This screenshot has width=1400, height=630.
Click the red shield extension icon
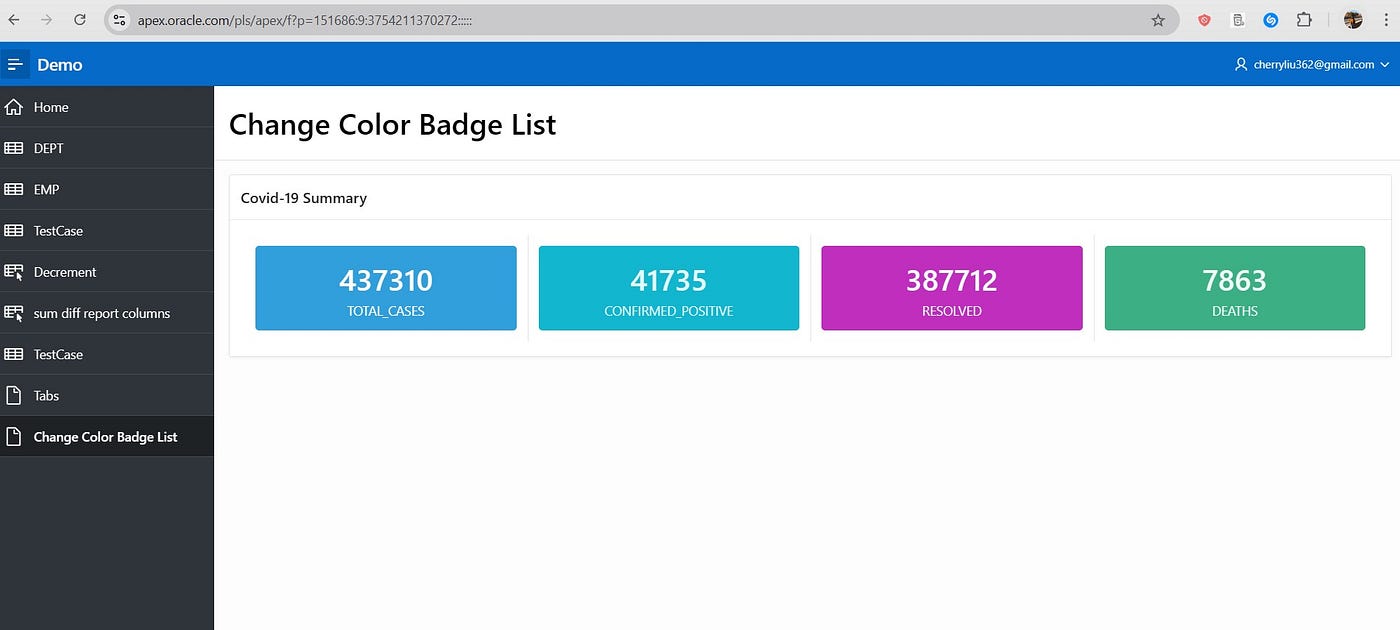pyautogui.click(x=1205, y=20)
